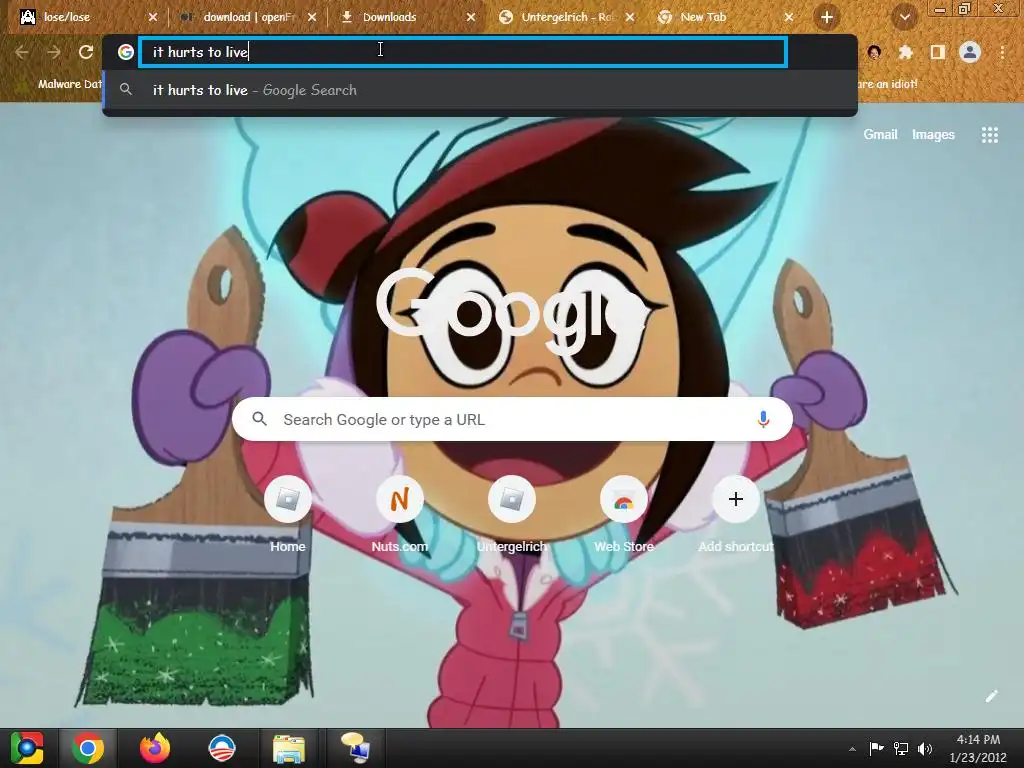
Task: Open the Chrome profile menu
Action: 970,52
